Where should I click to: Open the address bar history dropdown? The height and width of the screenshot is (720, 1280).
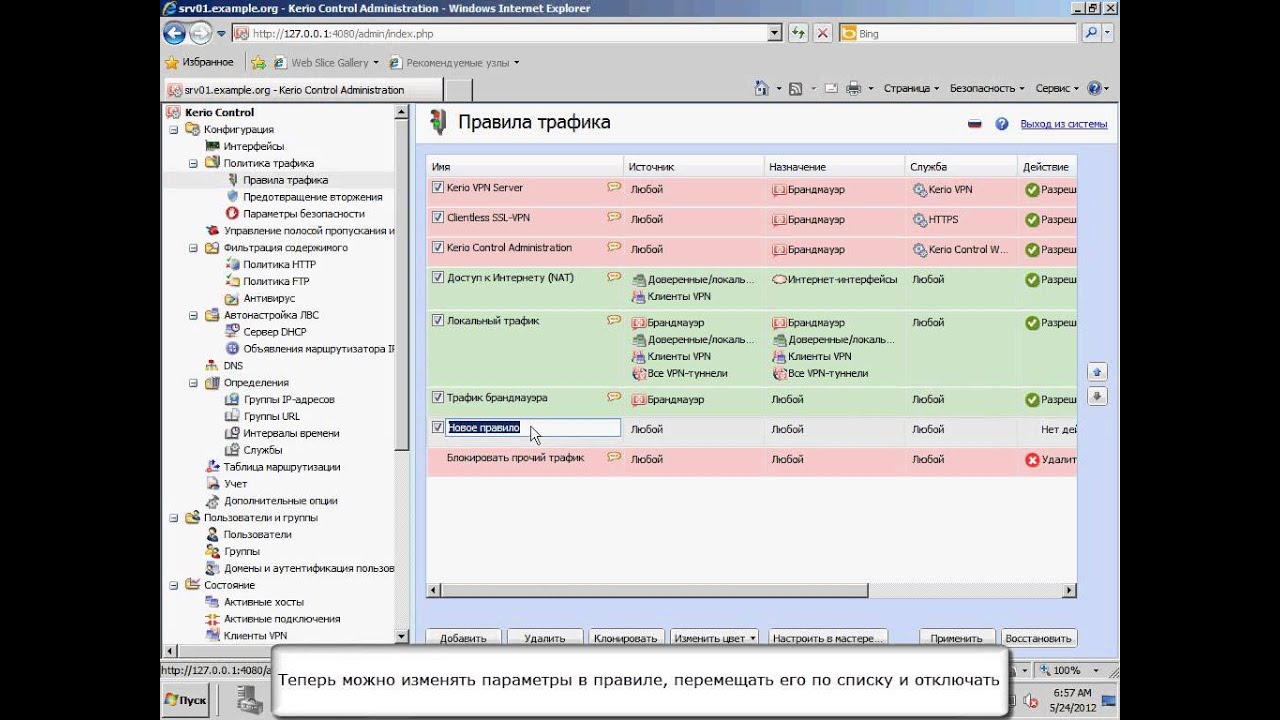point(775,33)
